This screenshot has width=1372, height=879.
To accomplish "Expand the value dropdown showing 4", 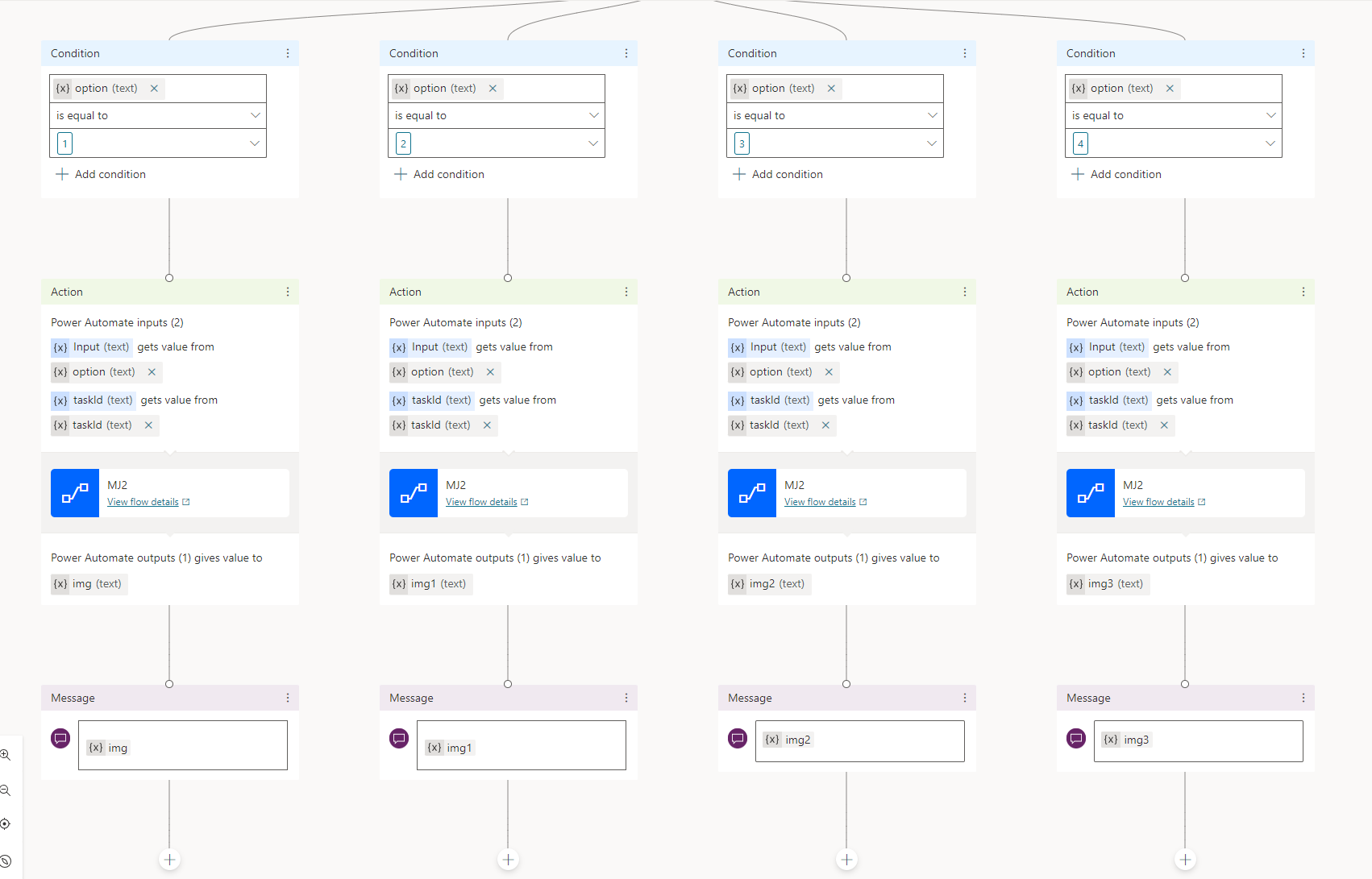I will tap(1270, 143).
